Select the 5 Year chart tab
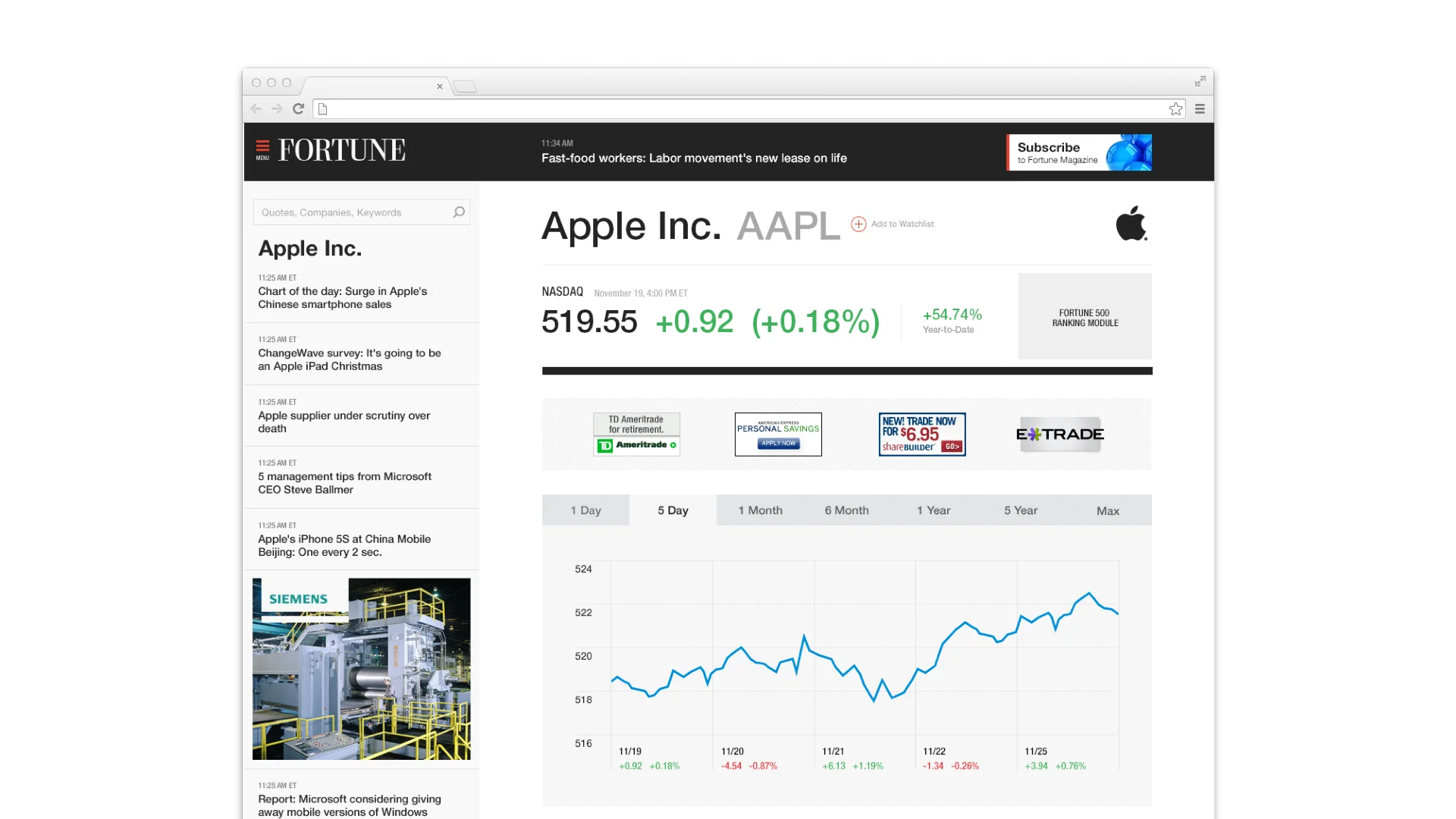The height and width of the screenshot is (819, 1456). tap(1020, 510)
